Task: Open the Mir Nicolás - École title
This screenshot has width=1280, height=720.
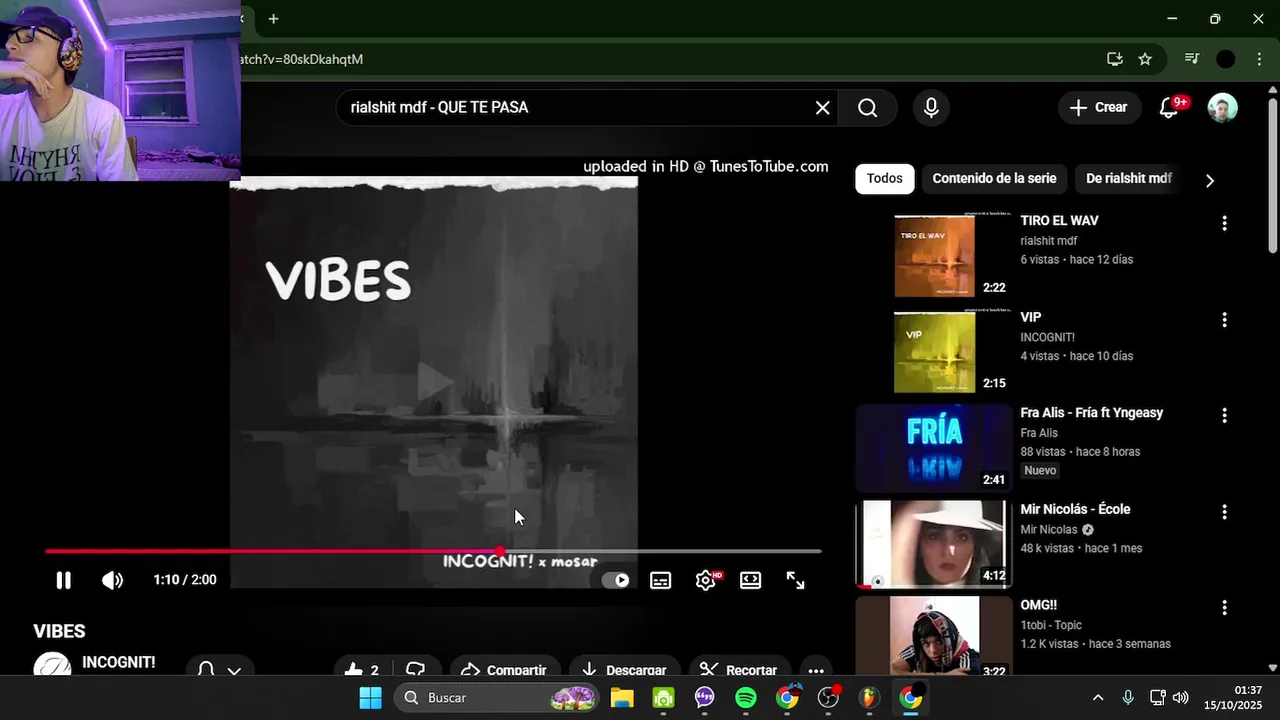Action: point(1075,509)
